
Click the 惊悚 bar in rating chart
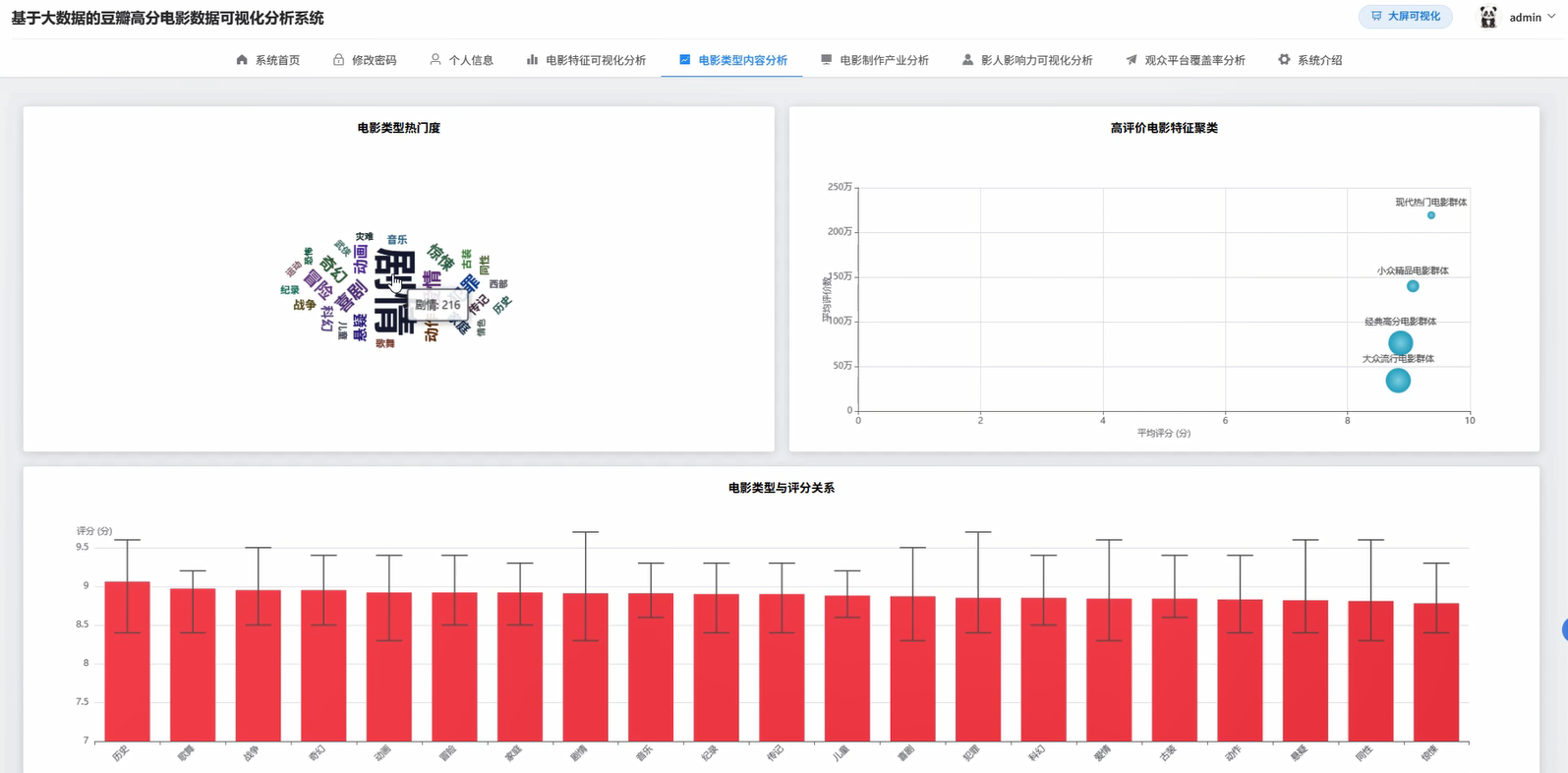coord(1436,673)
